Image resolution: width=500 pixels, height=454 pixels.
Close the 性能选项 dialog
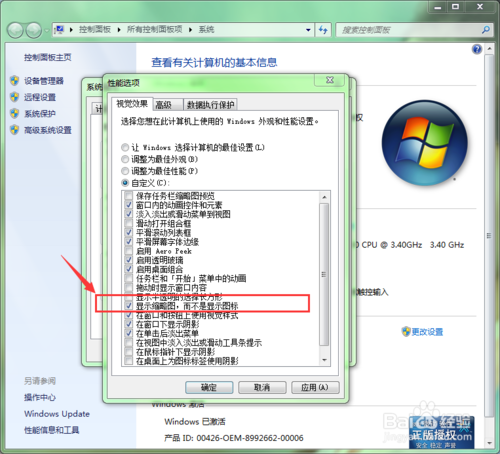pos(330,80)
